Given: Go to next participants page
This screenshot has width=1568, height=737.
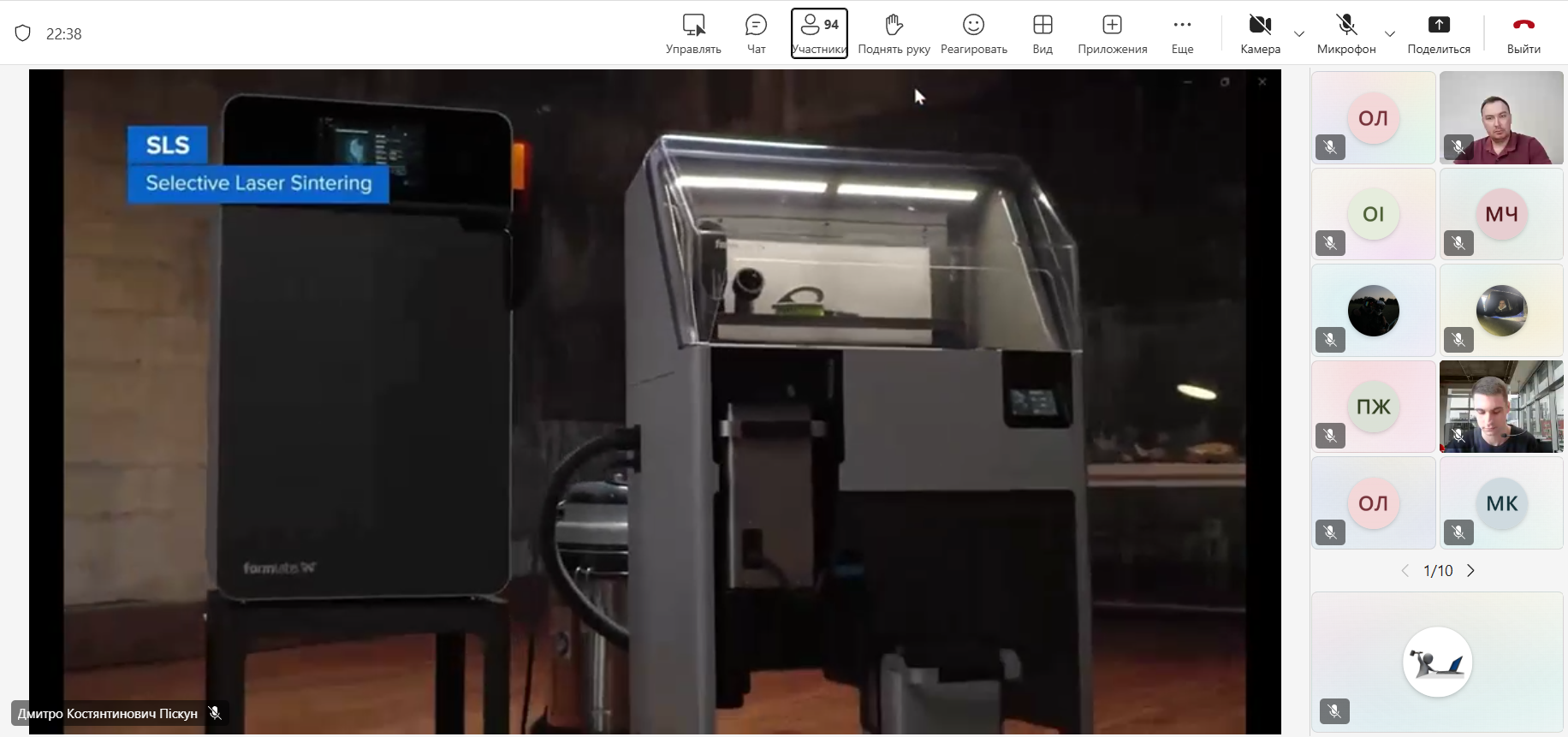Looking at the screenshot, I should coord(1470,571).
